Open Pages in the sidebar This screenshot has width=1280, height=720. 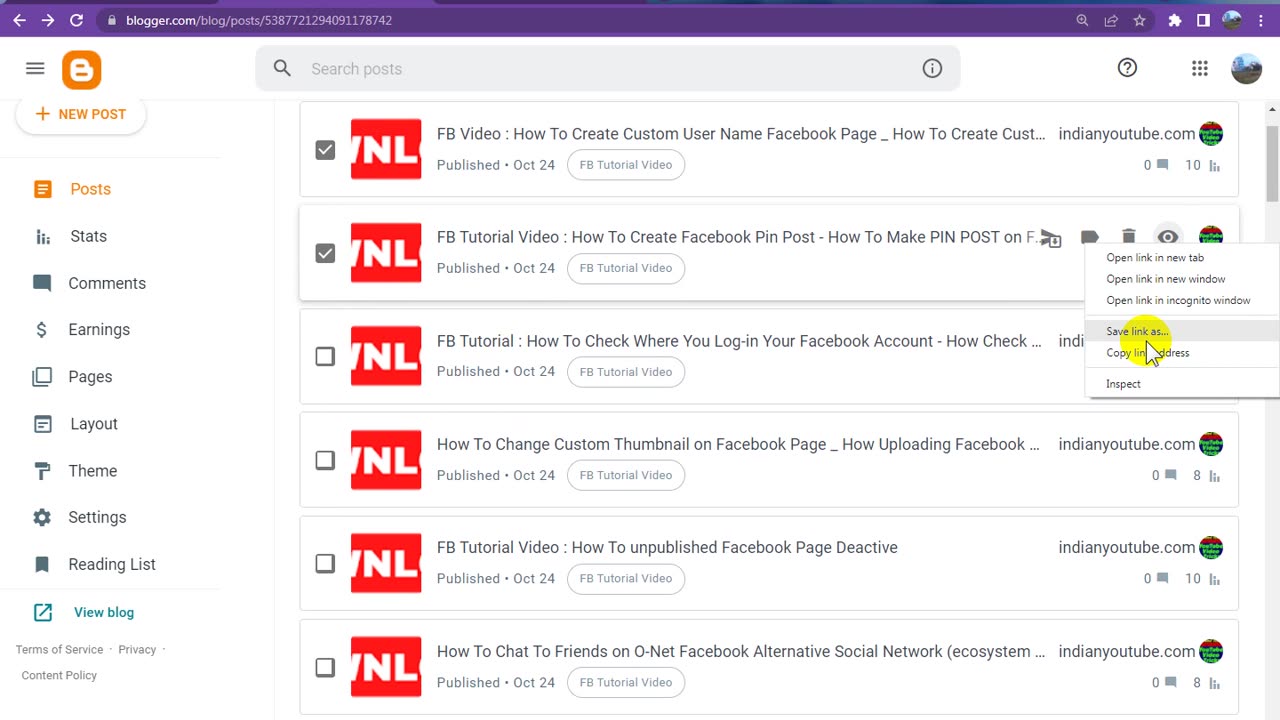click(90, 377)
